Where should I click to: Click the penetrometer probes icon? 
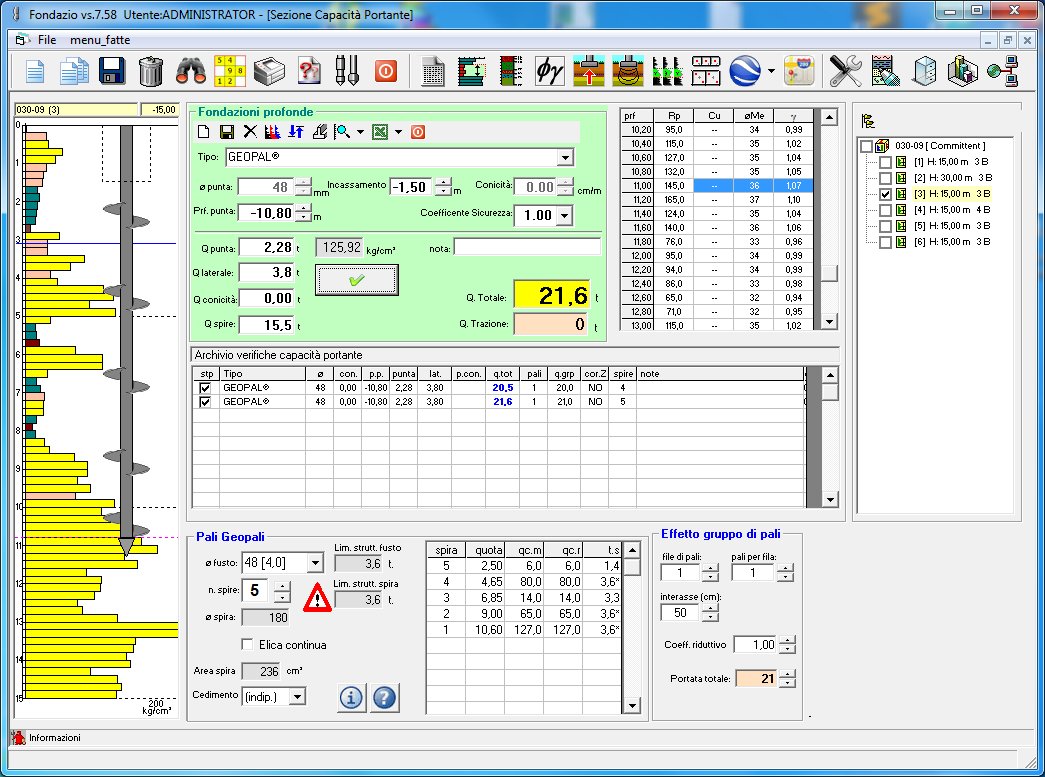347,71
